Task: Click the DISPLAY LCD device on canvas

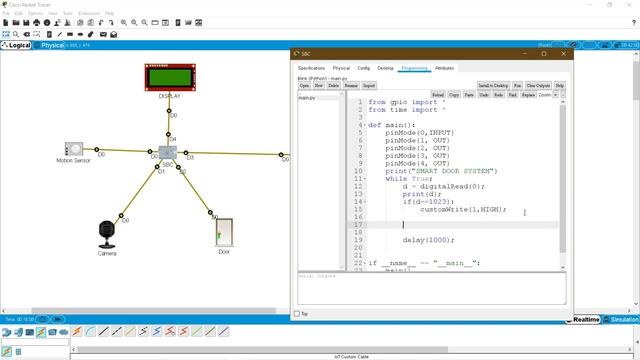Action: (170, 77)
